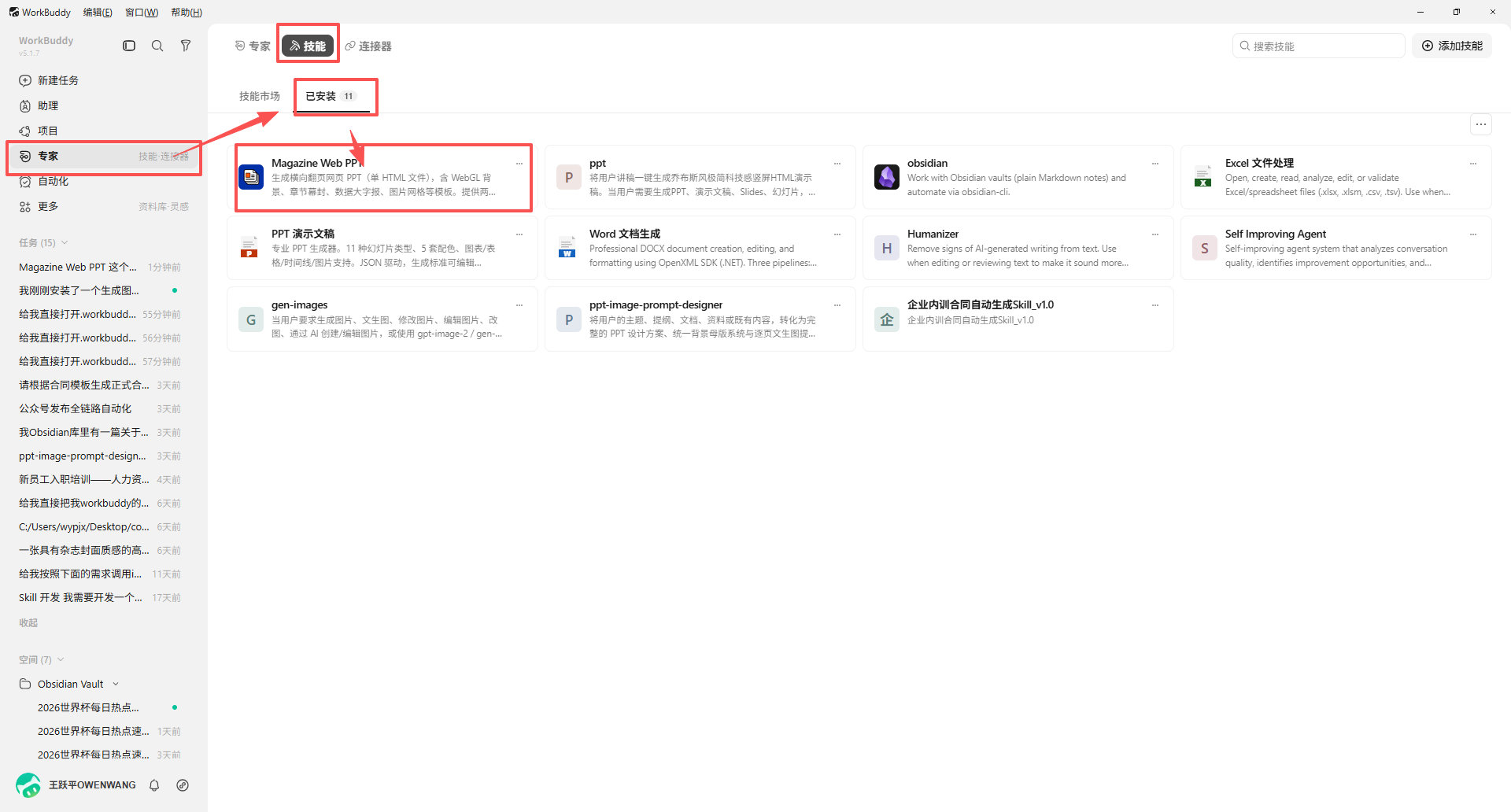Screen dimensions: 1511x812
Task: Click the ppt-image-prompt-designer P icon
Action: [569, 319]
